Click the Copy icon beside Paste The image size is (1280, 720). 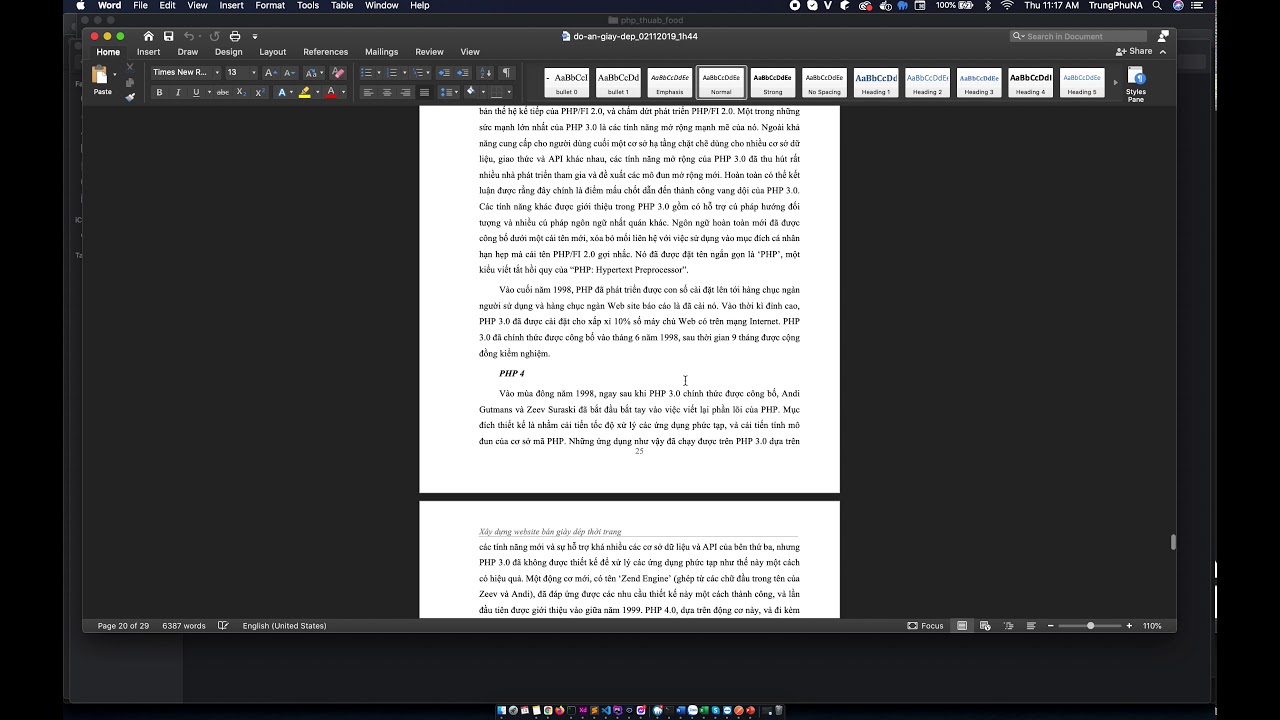tap(130, 82)
